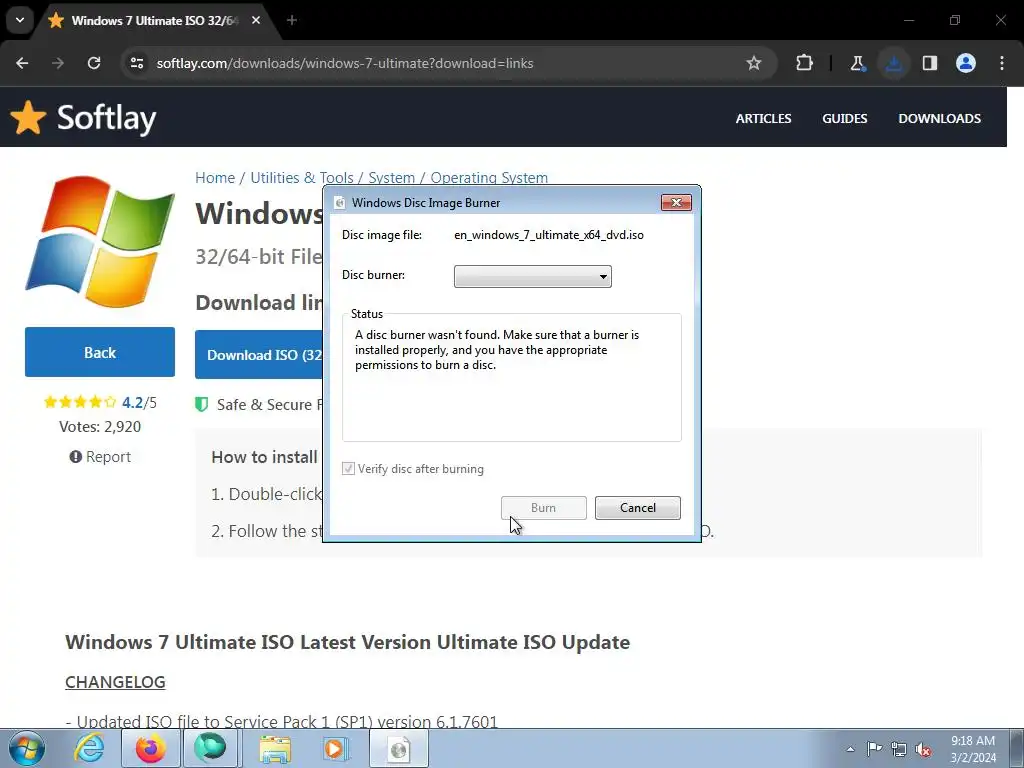Open Internet Explorer from the taskbar
Screen dimensions: 1024x768
tap(89, 748)
